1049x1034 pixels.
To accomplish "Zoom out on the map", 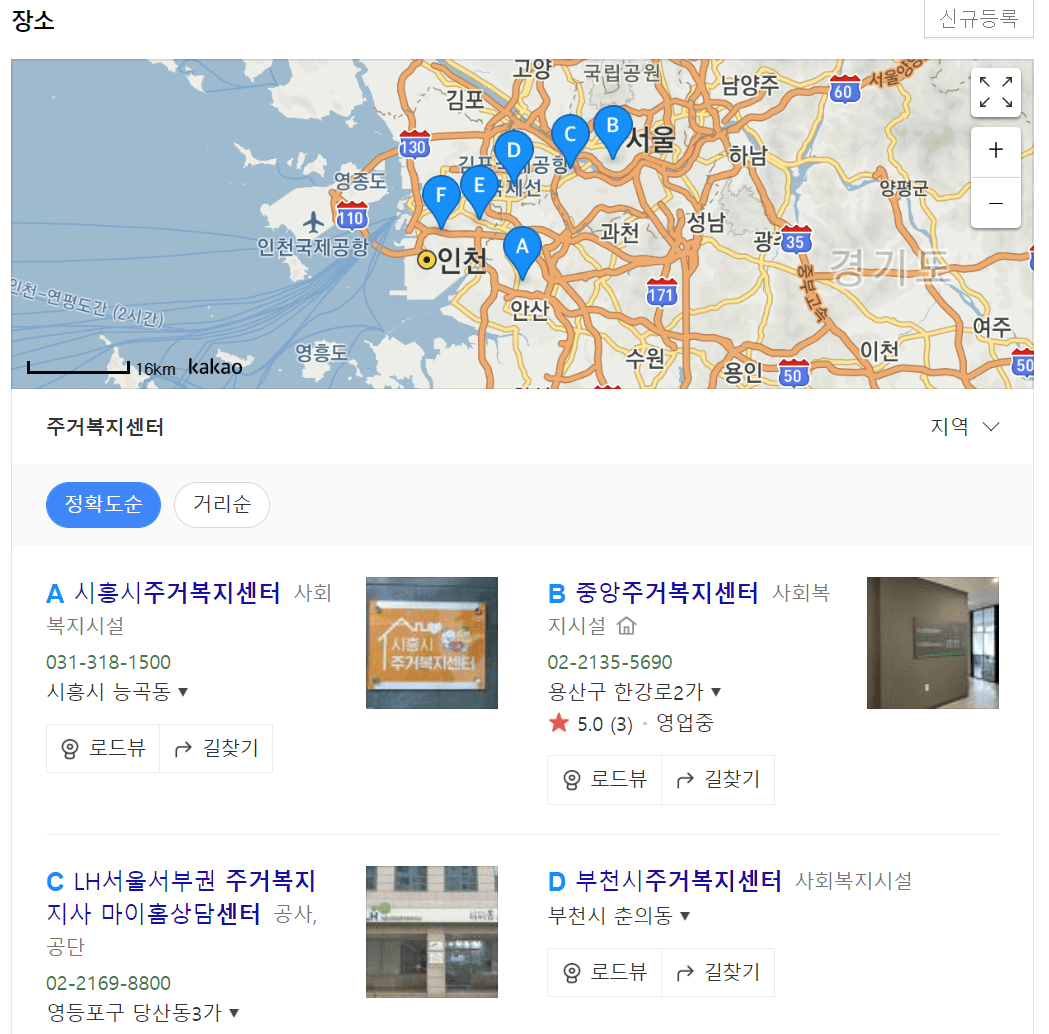I will pyautogui.click(x=995, y=203).
